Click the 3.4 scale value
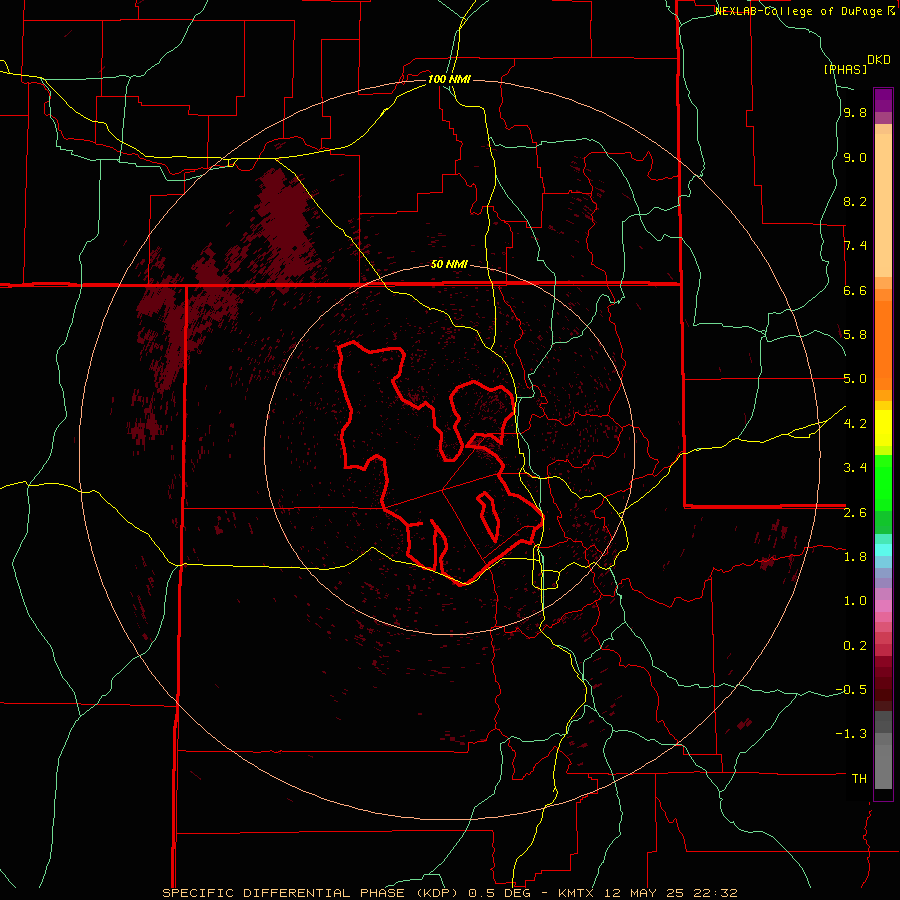Screen dimensions: 900x900 pos(855,468)
